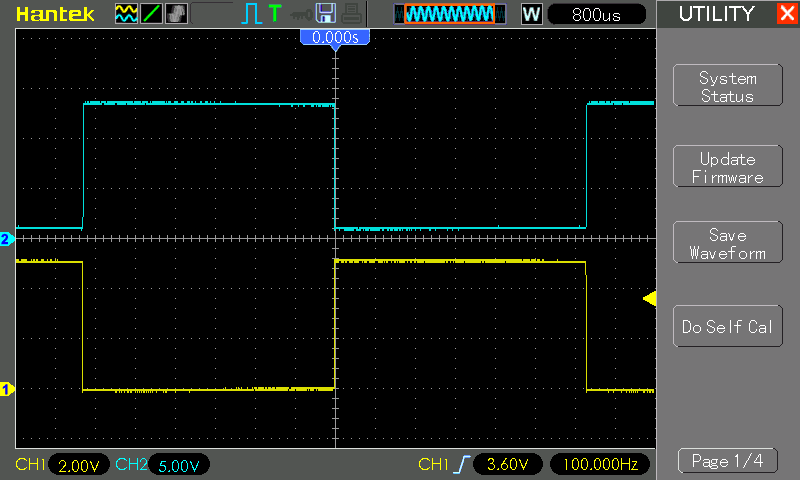
Task: Click the CH1 2.00V scale readout
Action: 79,465
